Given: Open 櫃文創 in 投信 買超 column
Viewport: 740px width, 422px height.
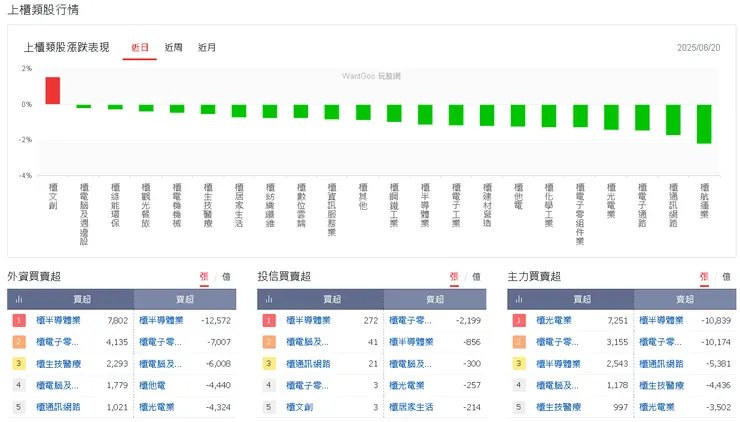Looking at the screenshot, I should point(299,407).
